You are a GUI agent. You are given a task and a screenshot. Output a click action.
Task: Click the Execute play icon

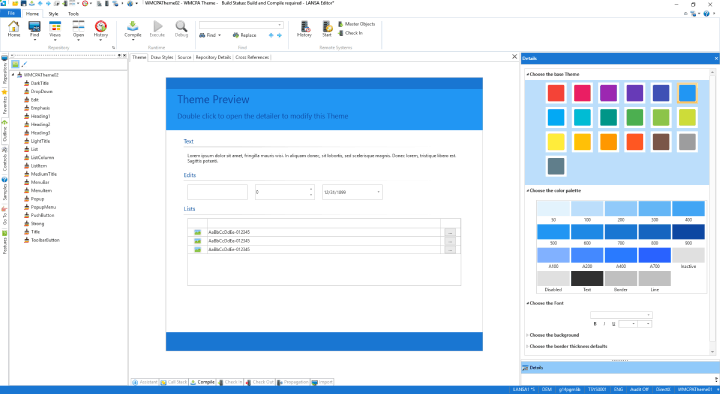(157, 29)
